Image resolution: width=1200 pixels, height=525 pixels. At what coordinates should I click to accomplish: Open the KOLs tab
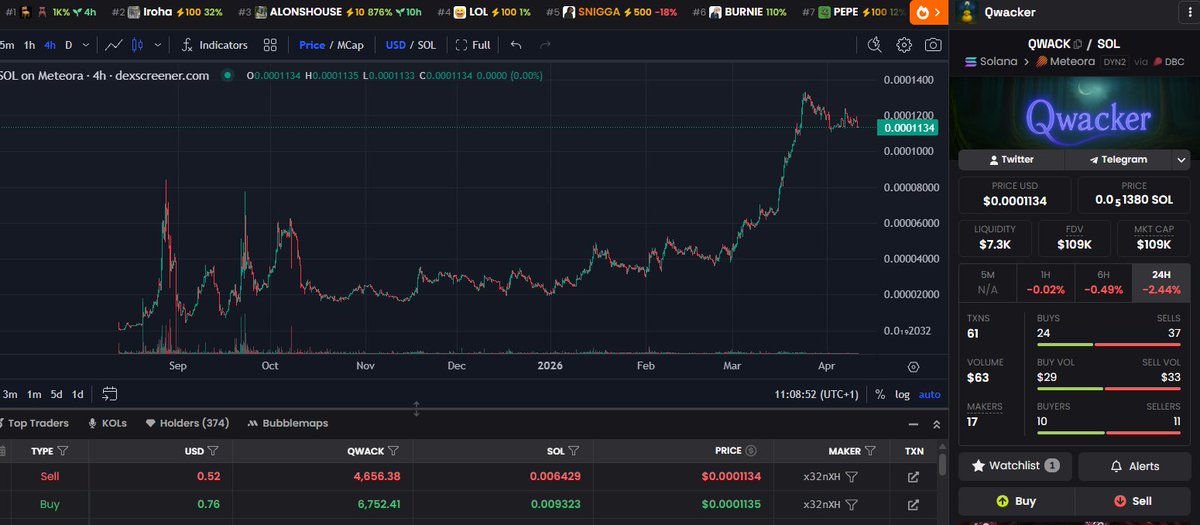click(x=108, y=423)
